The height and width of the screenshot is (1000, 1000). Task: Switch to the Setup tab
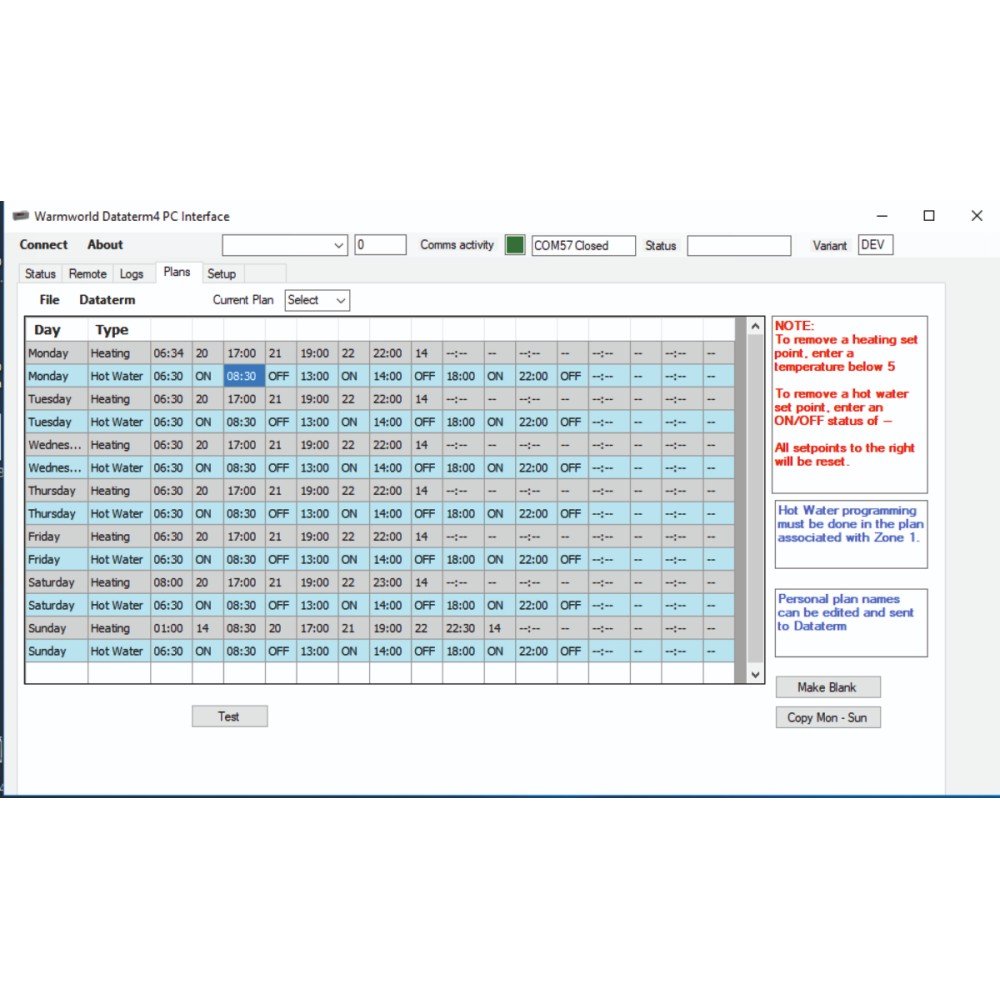tap(221, 274)
